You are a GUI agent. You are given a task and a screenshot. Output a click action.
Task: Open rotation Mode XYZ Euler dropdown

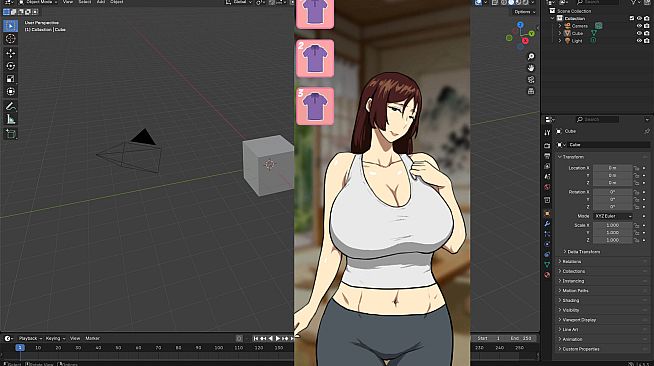[613, 216]
